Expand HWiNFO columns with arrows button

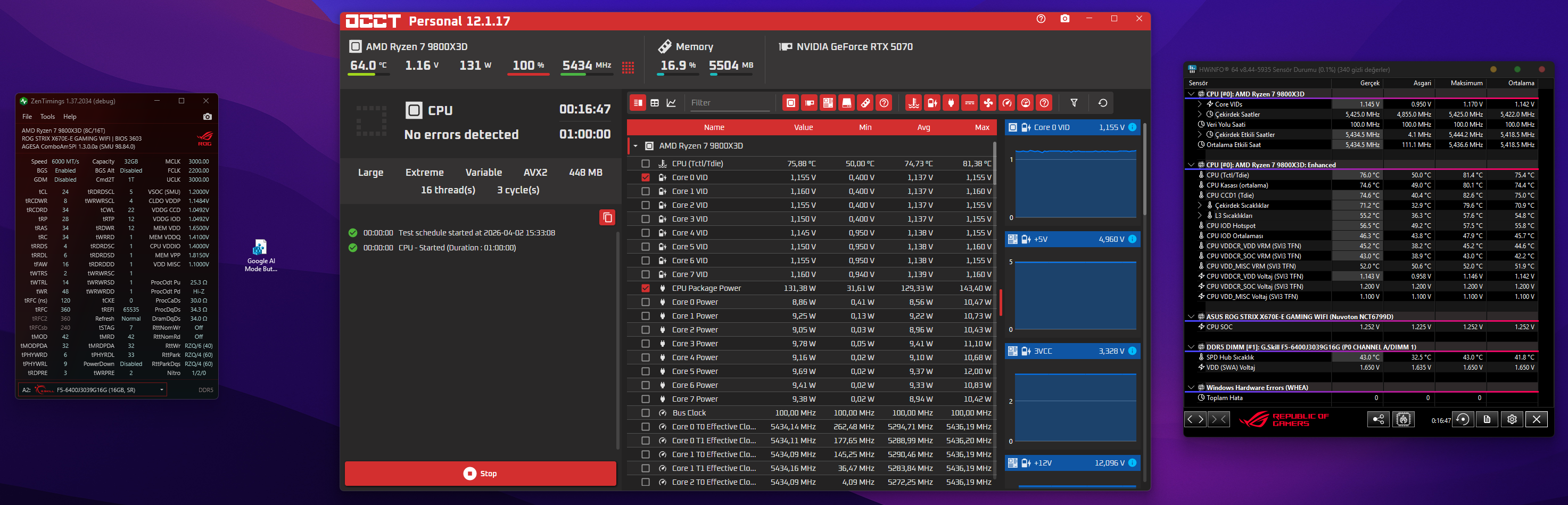[x=1195, y=419]
